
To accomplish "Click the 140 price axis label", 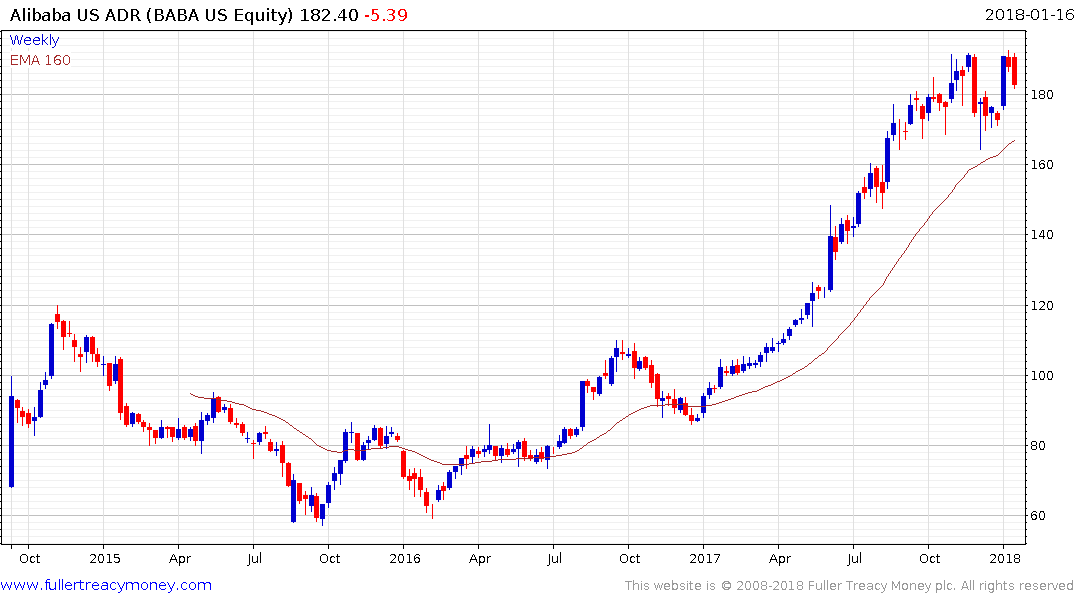I will point(1042,235).
